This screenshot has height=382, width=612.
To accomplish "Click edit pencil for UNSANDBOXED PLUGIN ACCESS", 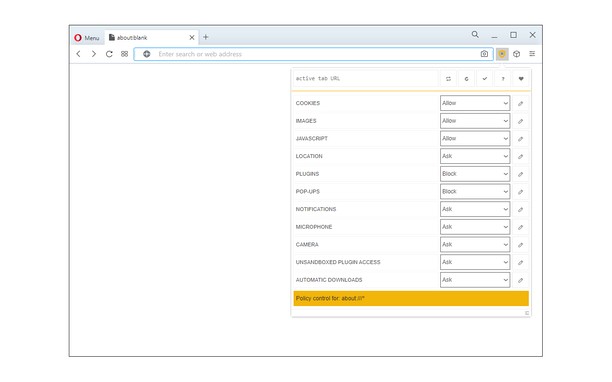I will (521, 263).
